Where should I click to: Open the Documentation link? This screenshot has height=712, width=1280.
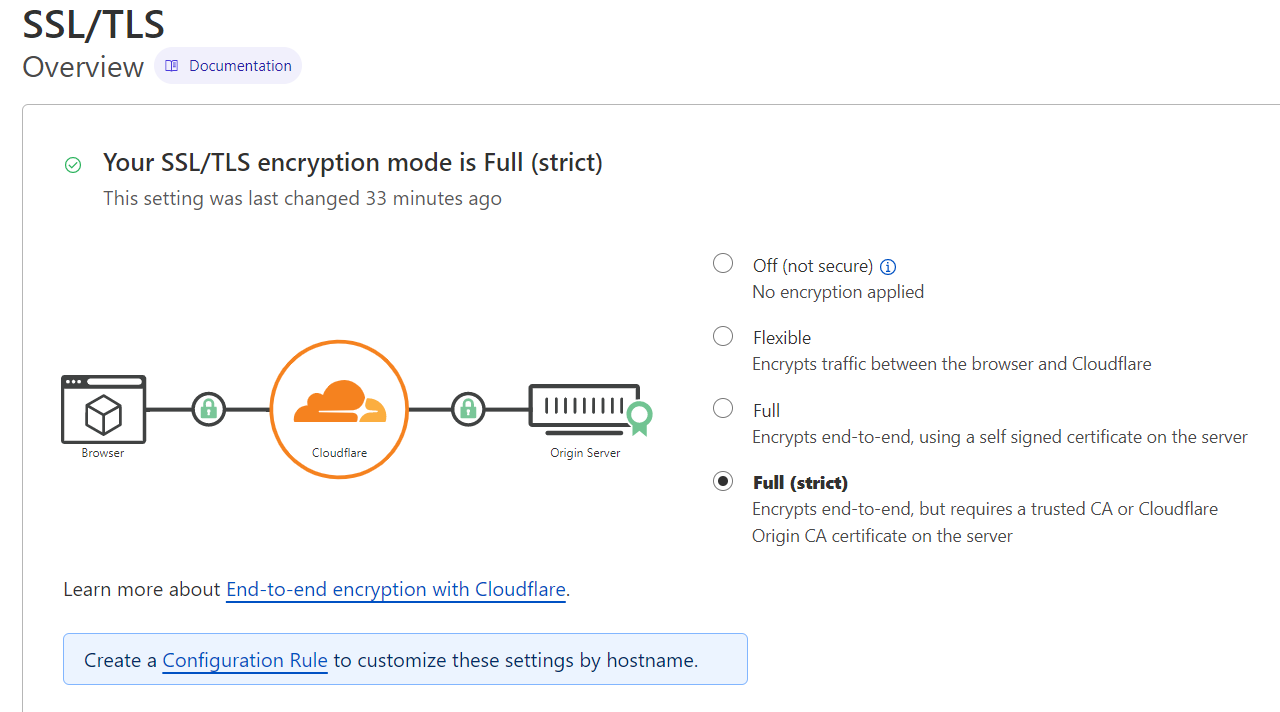pos(240,66)
